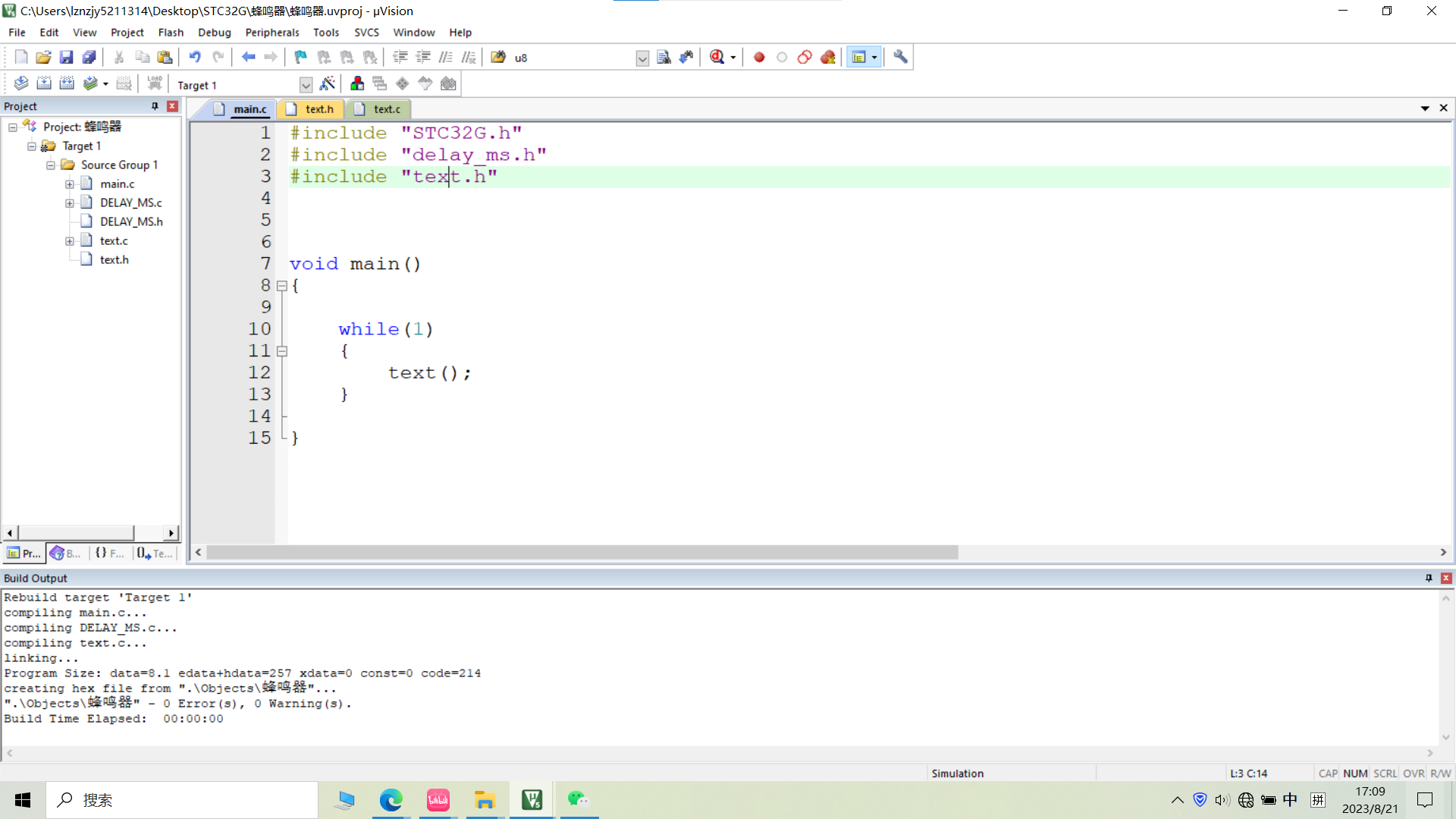The image size is (1456, 819).
Task: Run incremental find with binoculars arrow icon
Action: (x=686, y=57)
